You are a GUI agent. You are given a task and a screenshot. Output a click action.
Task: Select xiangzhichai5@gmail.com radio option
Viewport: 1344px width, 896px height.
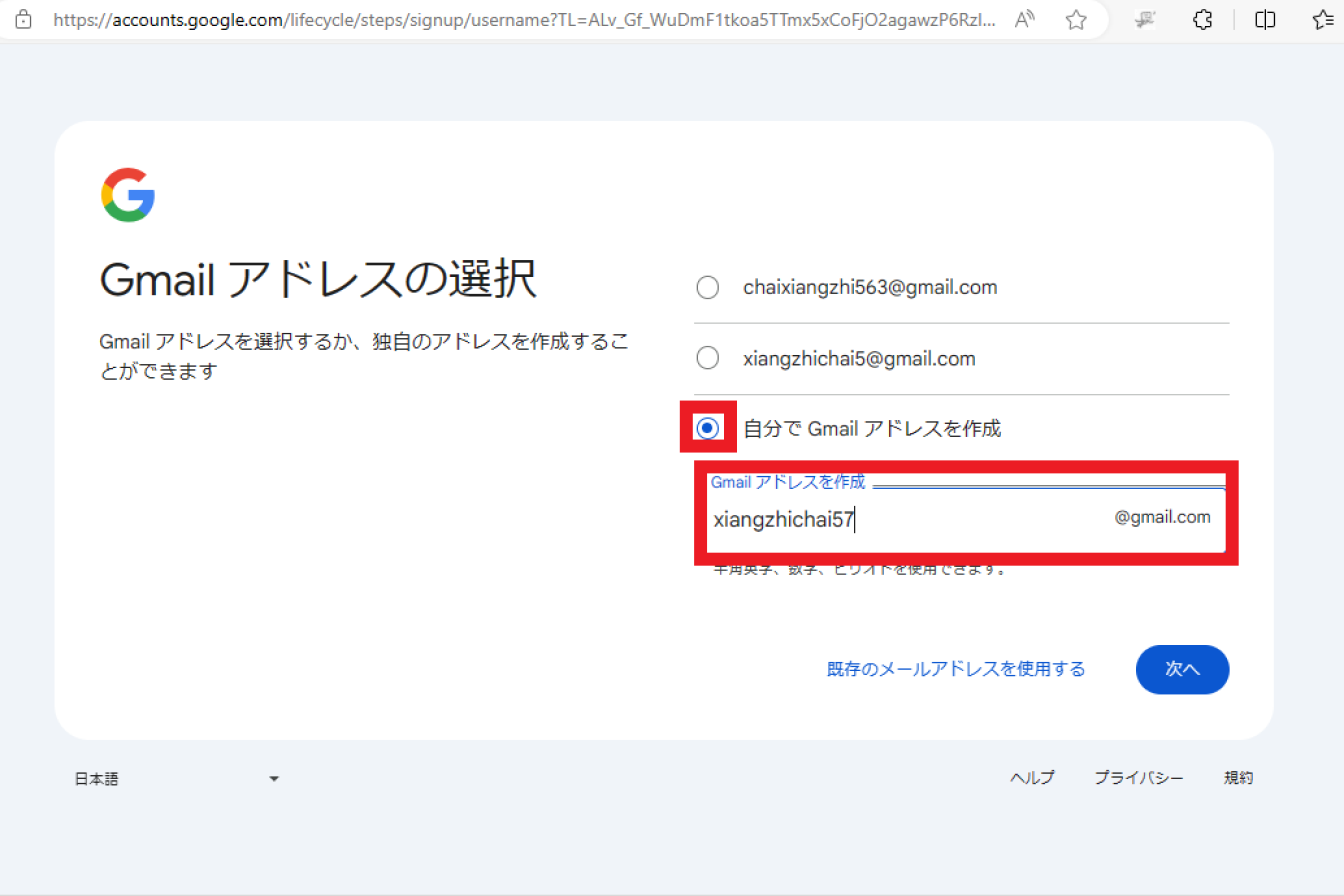707,358
